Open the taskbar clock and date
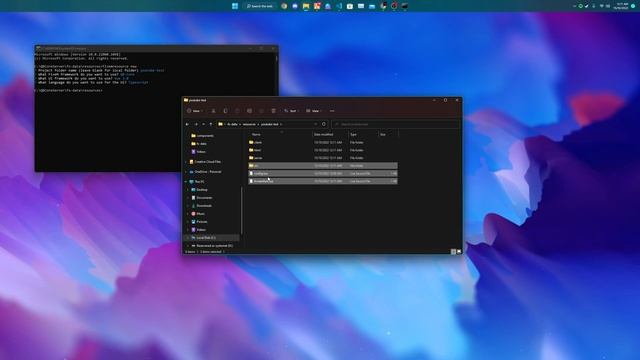Screen dimensions: 640x360 pyautogui.click(x=622, y=6)
